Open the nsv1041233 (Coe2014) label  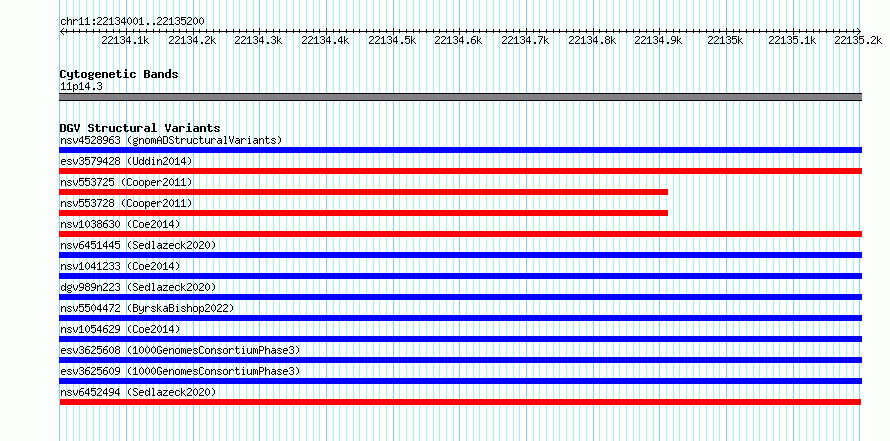pos(120,266)
